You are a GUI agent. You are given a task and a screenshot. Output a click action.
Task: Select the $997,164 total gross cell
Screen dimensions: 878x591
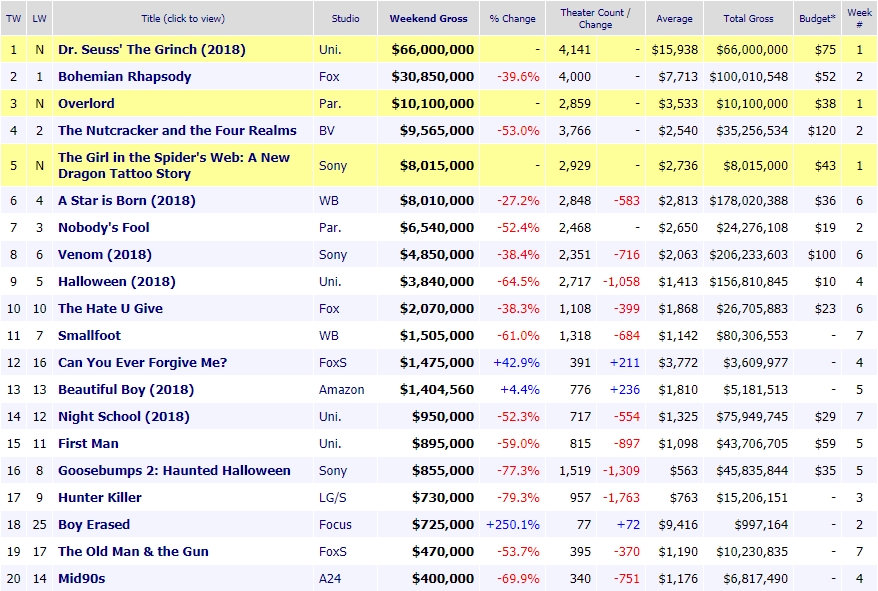(761, 524)
